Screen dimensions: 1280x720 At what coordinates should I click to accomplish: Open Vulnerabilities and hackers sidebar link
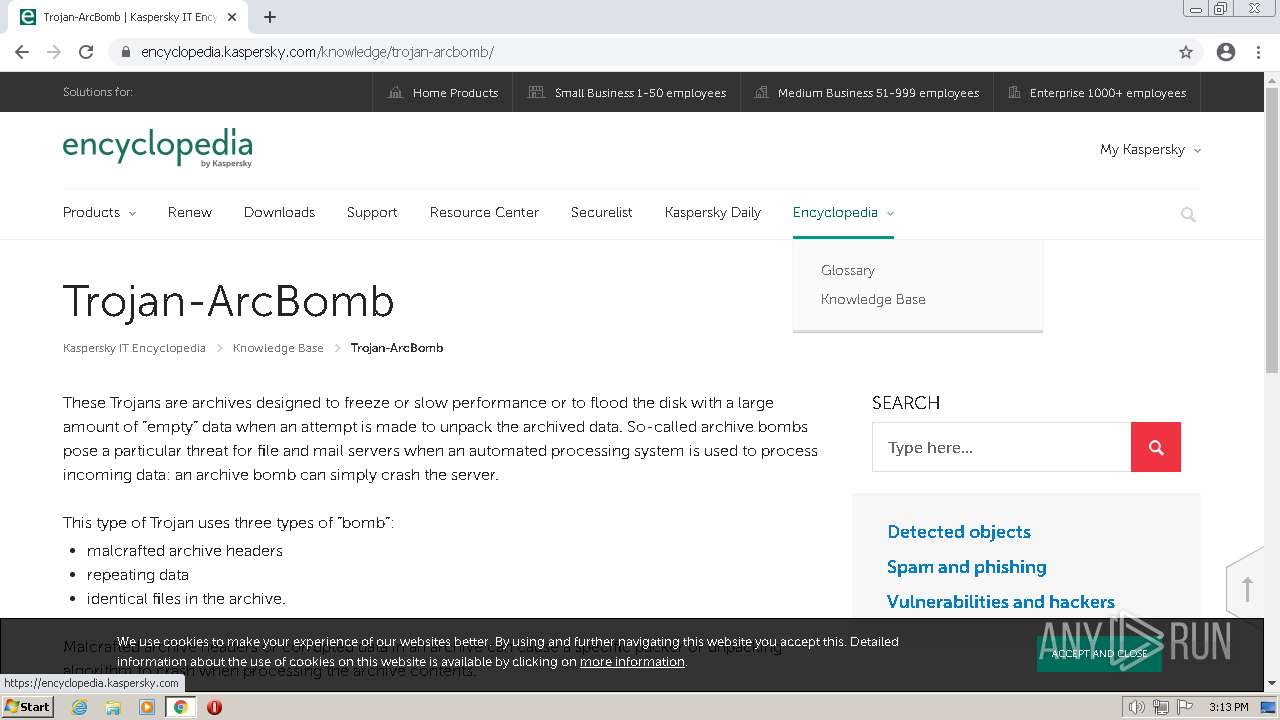pos(1000,602)
